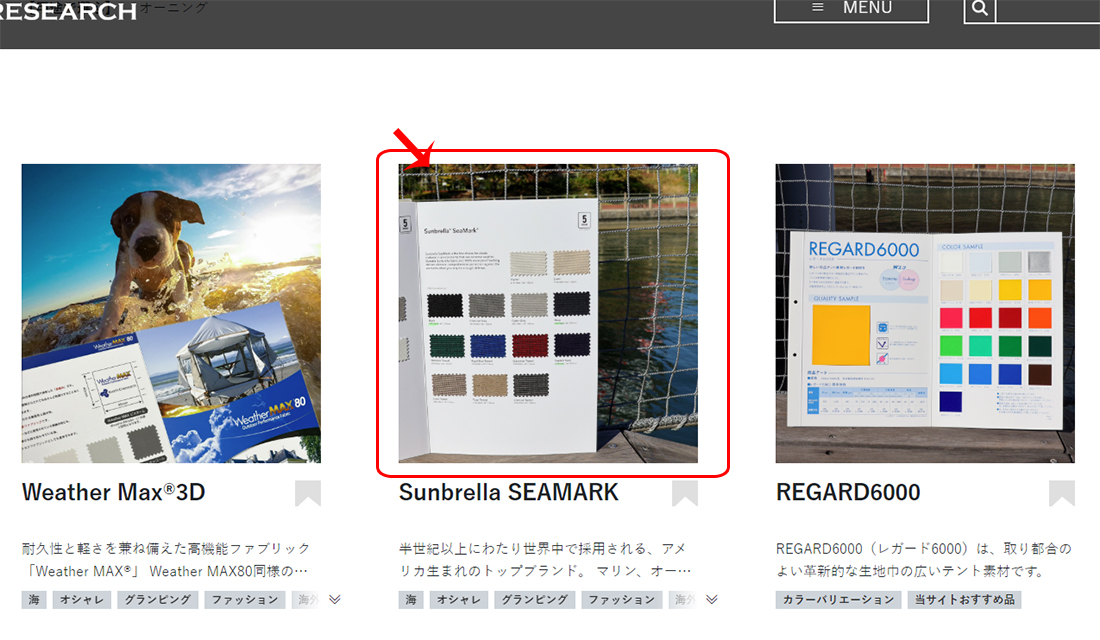
Task: Click the Weather Max 3D description text
Action: (166, 559)
